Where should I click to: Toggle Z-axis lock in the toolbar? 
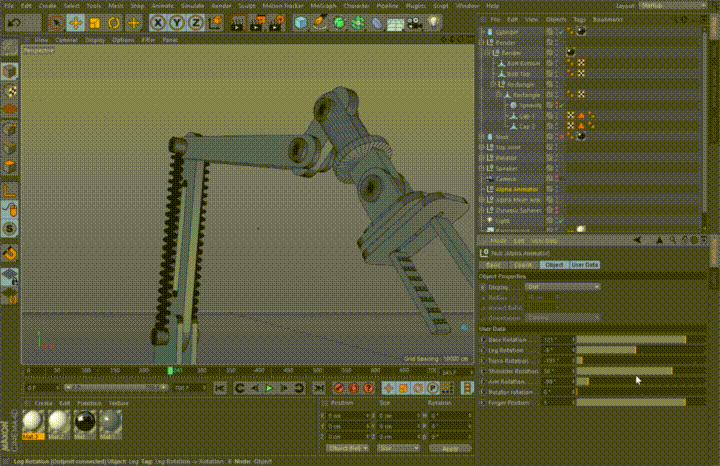(x=196, y=22)
